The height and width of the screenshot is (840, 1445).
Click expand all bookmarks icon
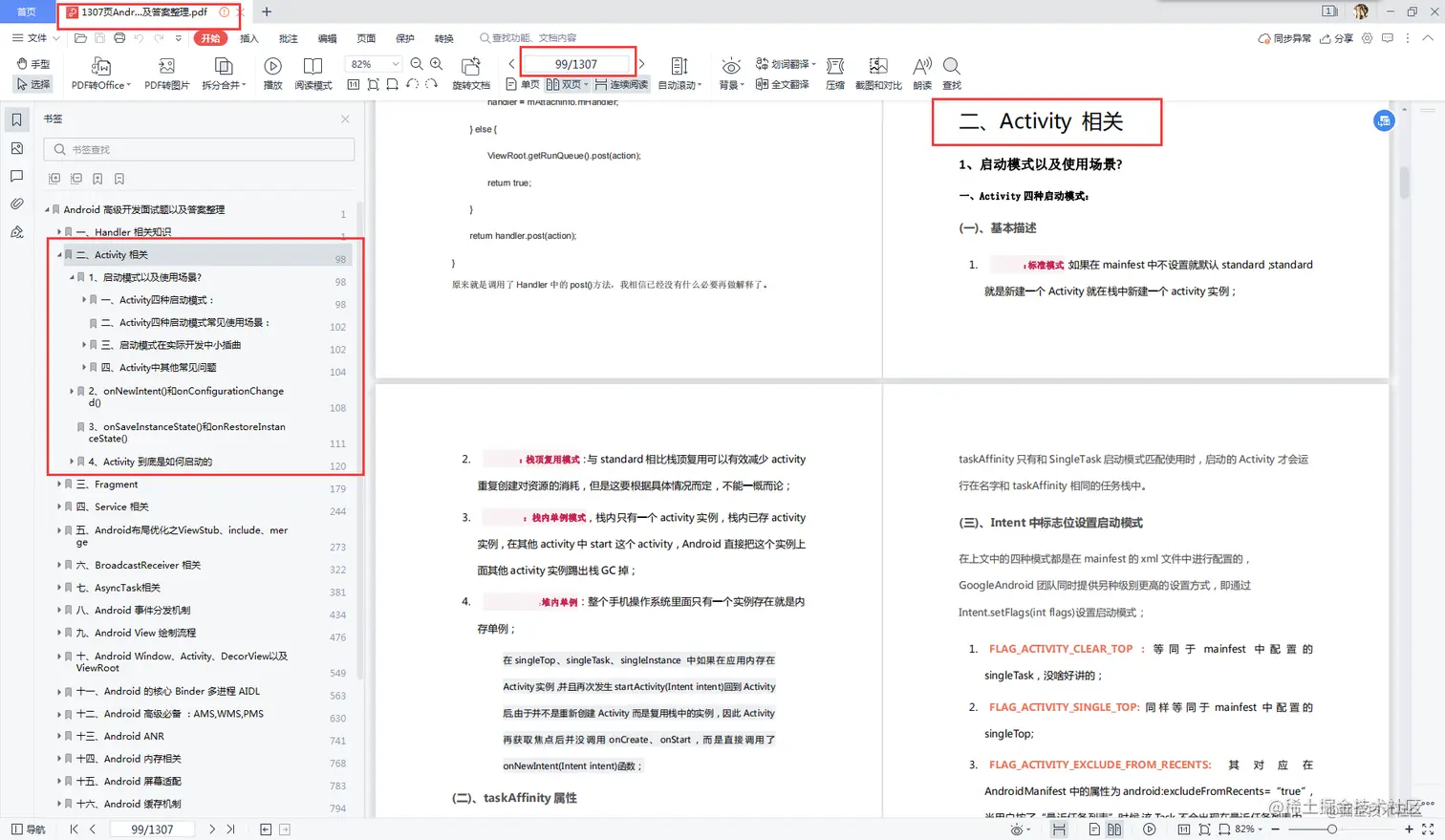(54, 179)
